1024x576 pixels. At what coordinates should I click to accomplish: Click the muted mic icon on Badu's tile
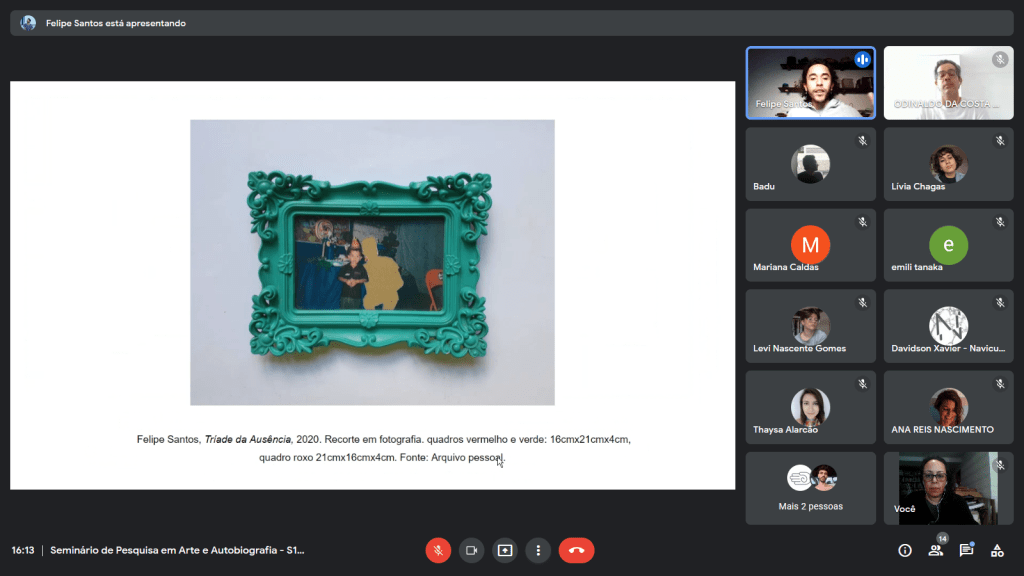coord(862,141)
